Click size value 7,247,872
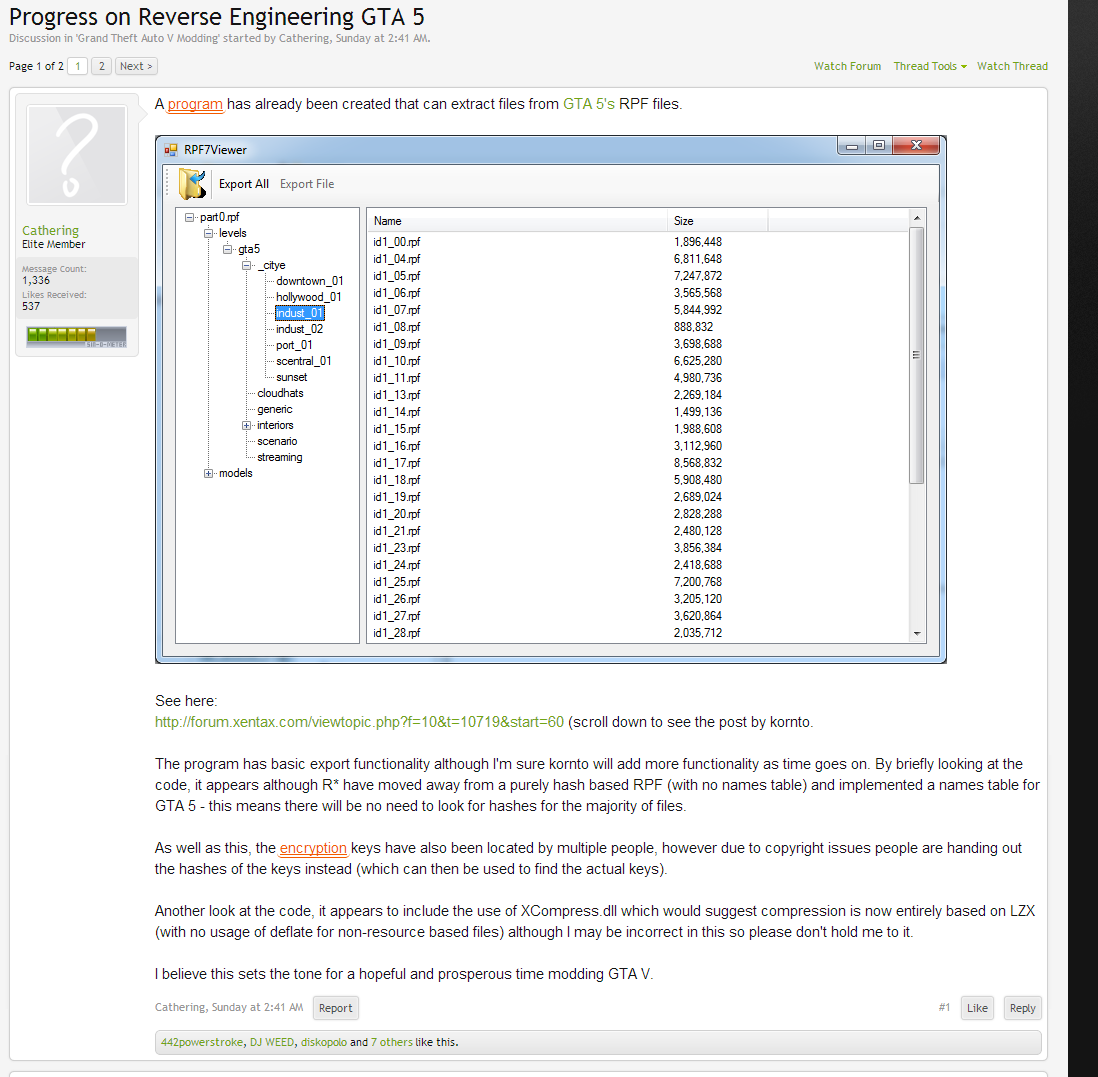Image resolution: width=1098 pixels, height=1077 pixels. [697, 276]
